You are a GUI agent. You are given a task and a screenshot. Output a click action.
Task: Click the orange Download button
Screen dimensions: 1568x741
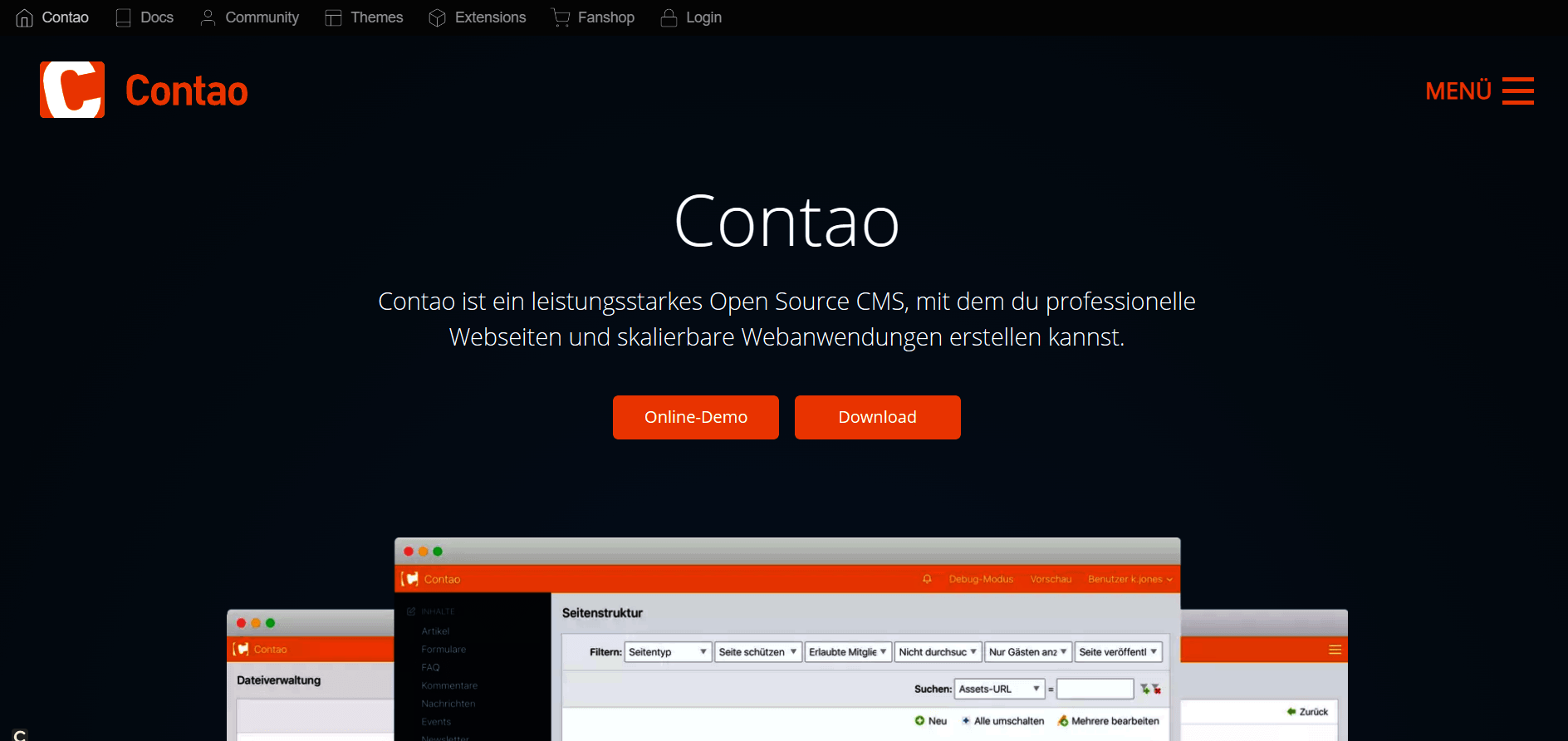[x=877, y=417]
